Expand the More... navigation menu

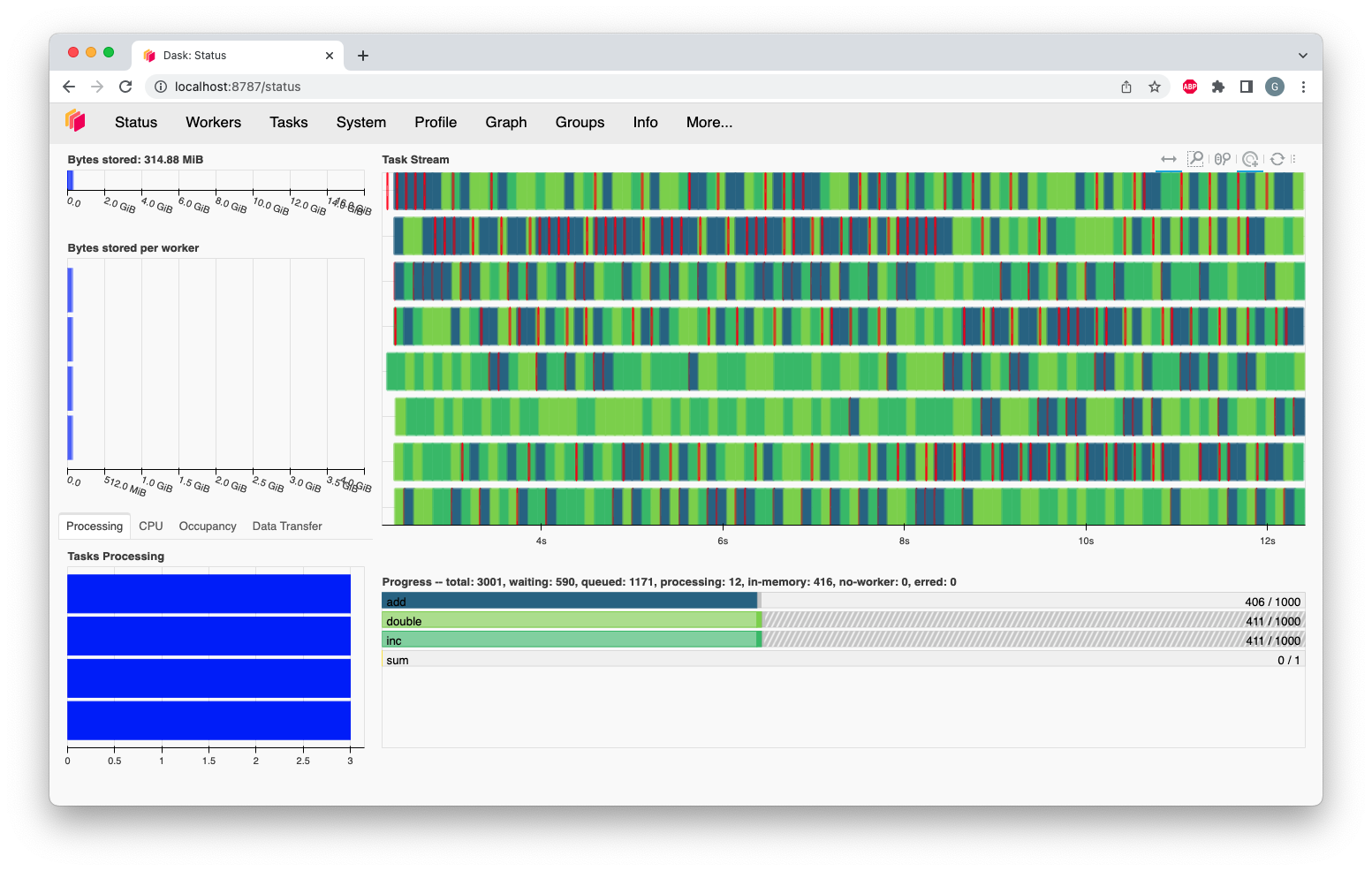click(x=709, y=122)
